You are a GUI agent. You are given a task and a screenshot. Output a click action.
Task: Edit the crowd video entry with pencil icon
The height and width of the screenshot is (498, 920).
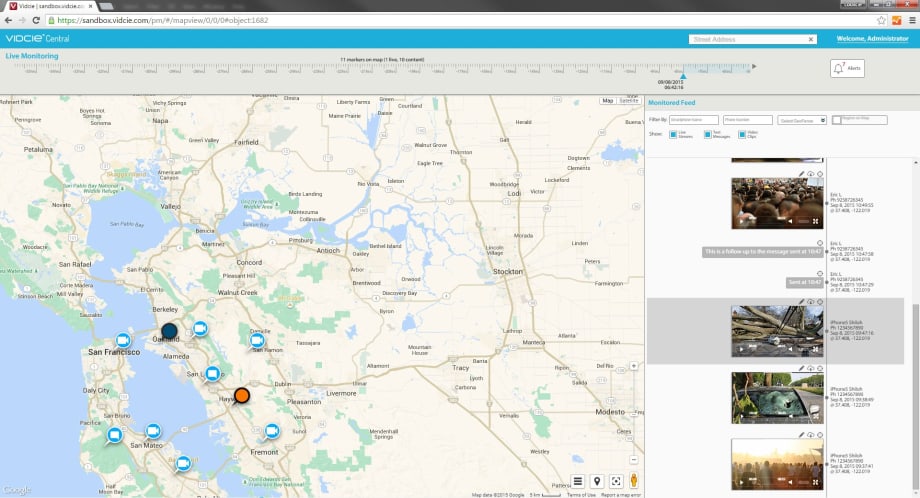801,174
